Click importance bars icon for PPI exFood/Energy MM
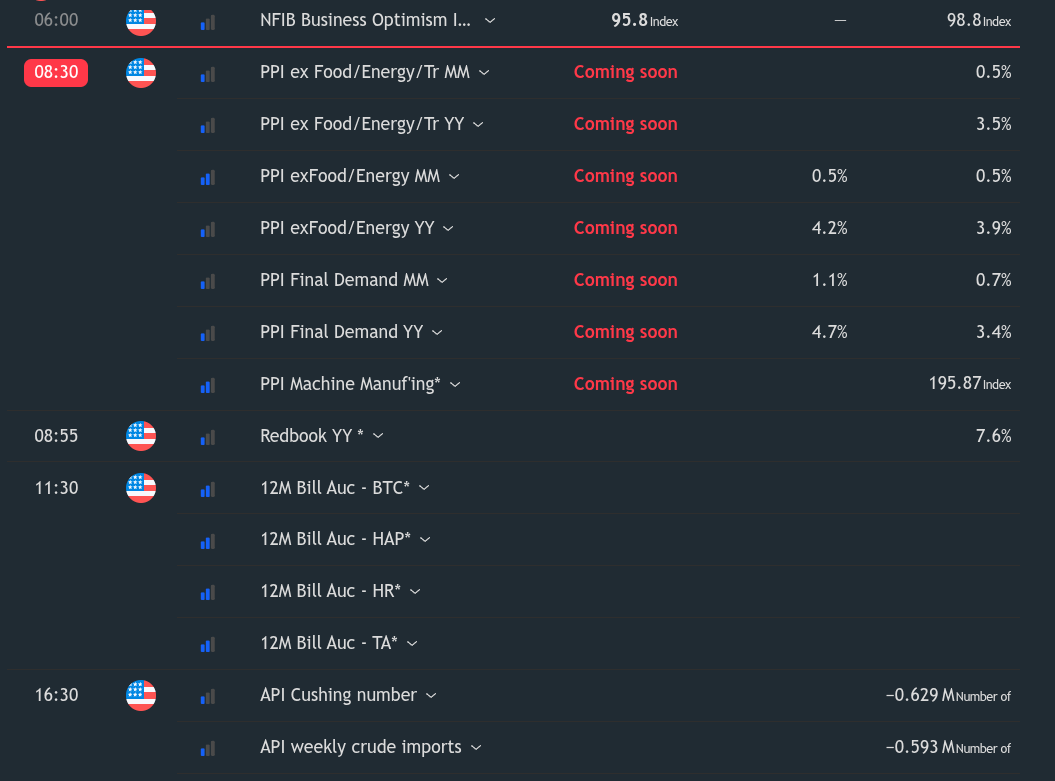This screenshot has height=781, width=1055. pos(208,177)
